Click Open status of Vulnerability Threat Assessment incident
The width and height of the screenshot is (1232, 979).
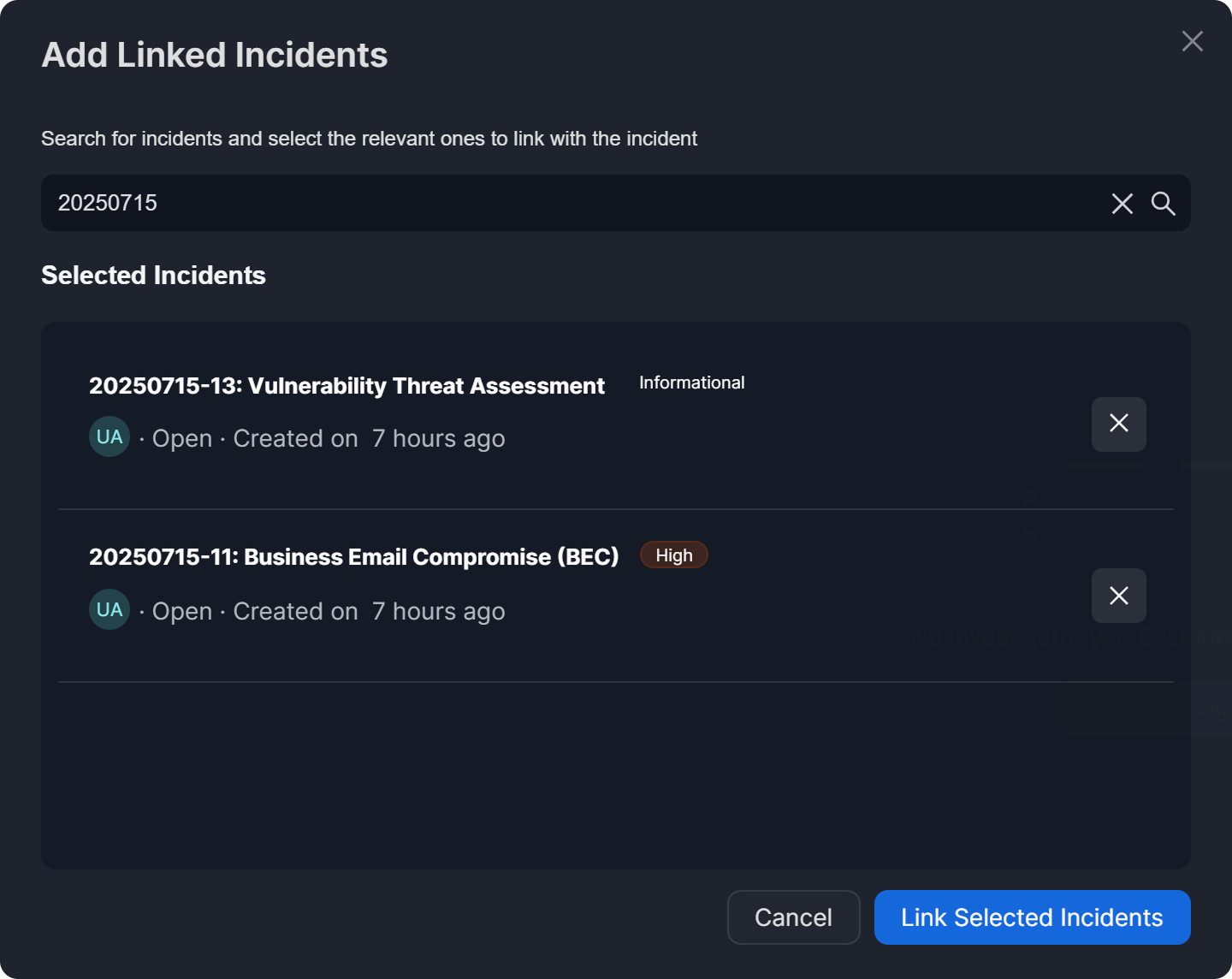tap(181, 438)
